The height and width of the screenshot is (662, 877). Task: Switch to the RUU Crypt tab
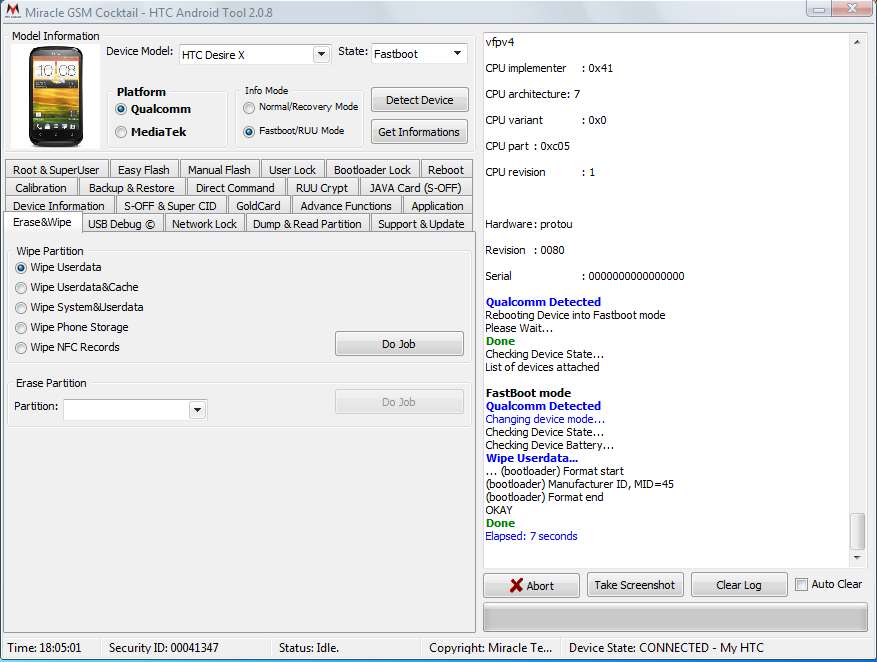[322, 187]
